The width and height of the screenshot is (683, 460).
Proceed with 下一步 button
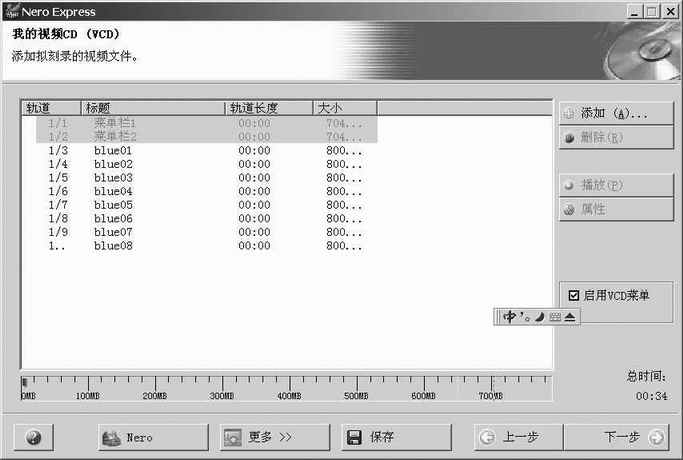click(616, 437)
